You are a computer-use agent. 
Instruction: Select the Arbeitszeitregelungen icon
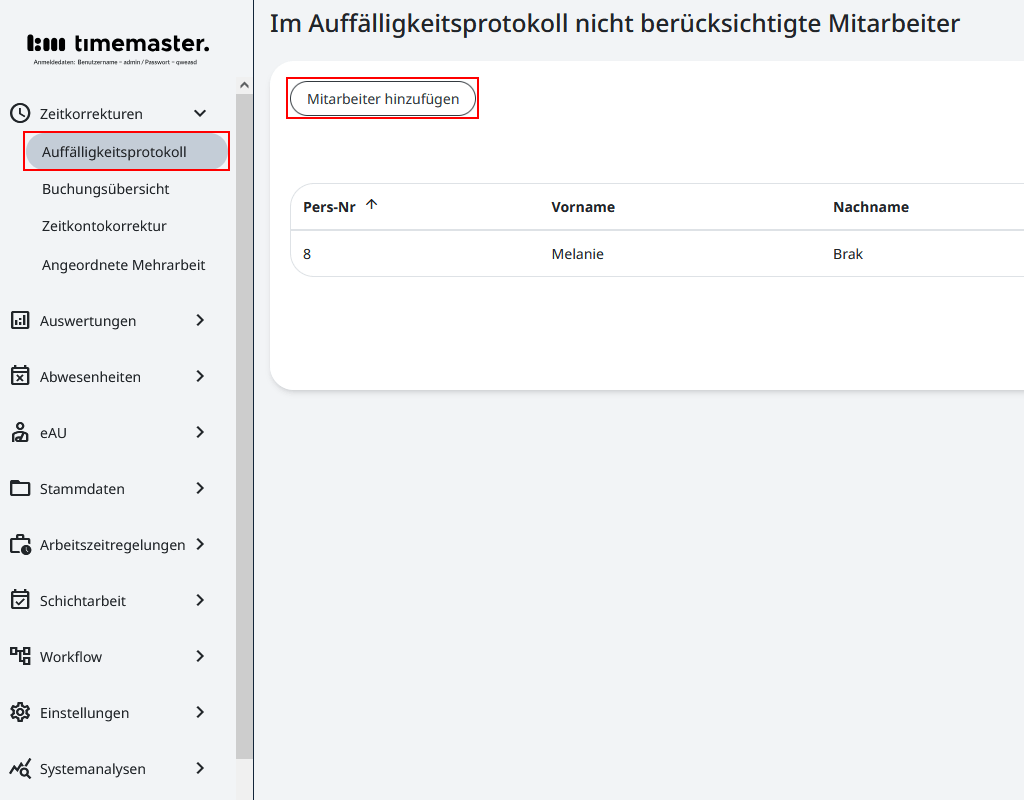[18, 544]
